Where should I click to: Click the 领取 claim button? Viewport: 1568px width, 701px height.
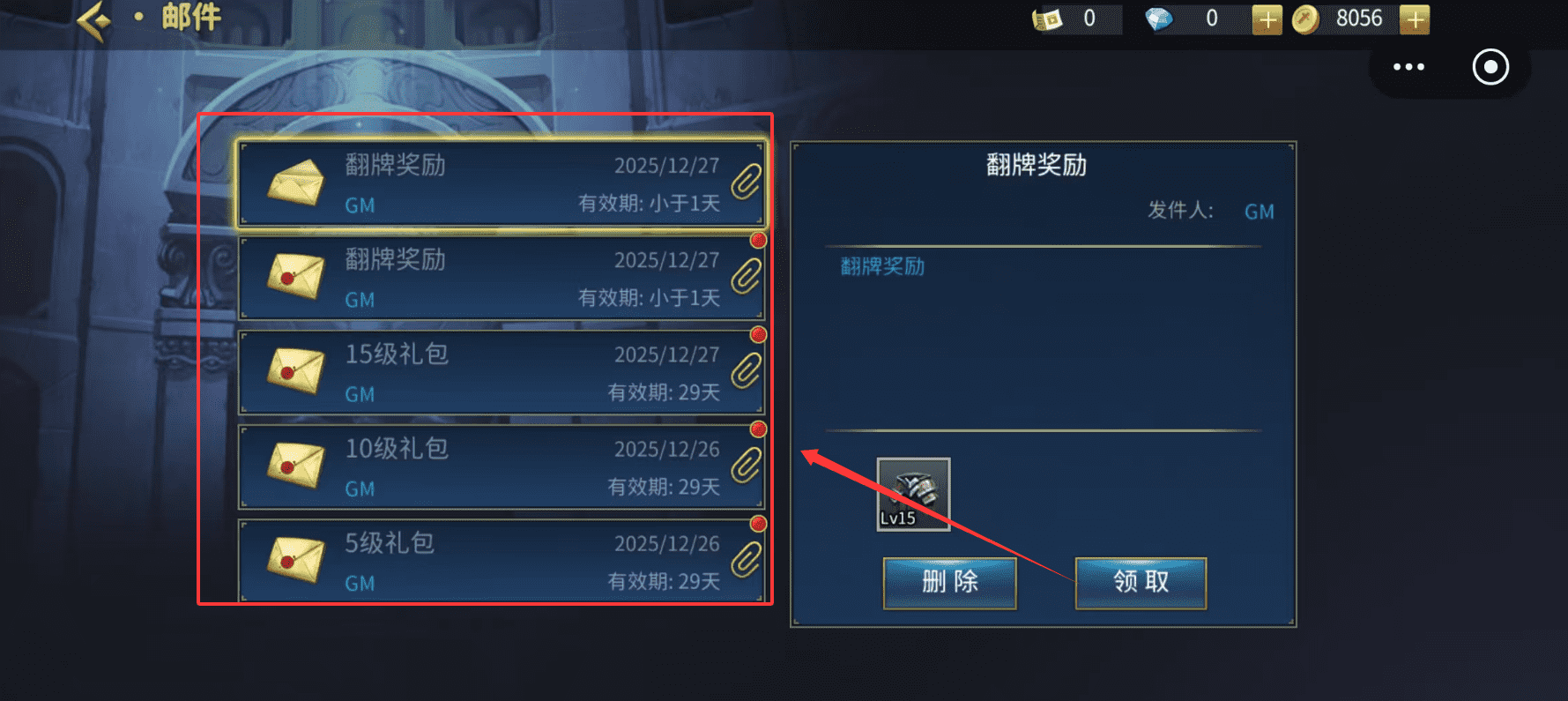click(1141, 583)
